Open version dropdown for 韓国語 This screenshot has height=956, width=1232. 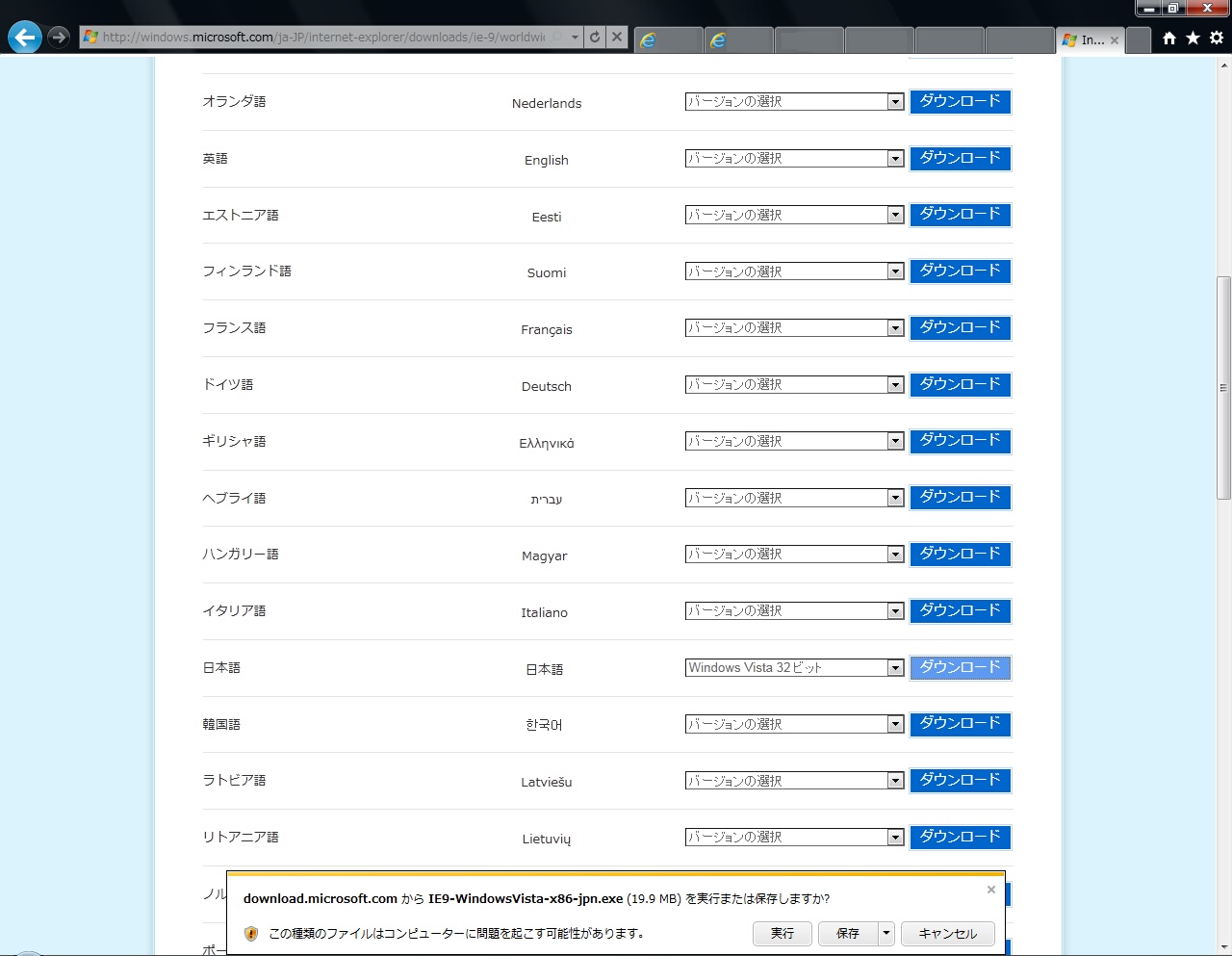795,724
